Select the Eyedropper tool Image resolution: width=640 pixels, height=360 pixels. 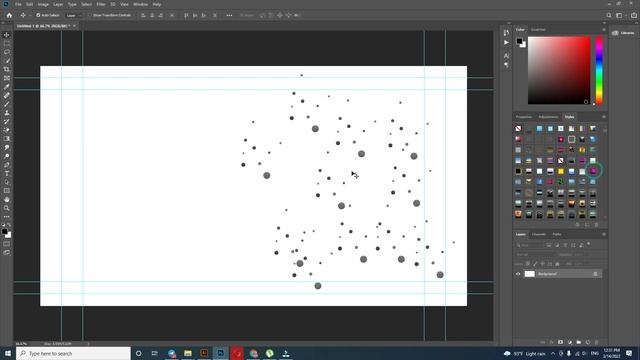[x=7, y=87]
